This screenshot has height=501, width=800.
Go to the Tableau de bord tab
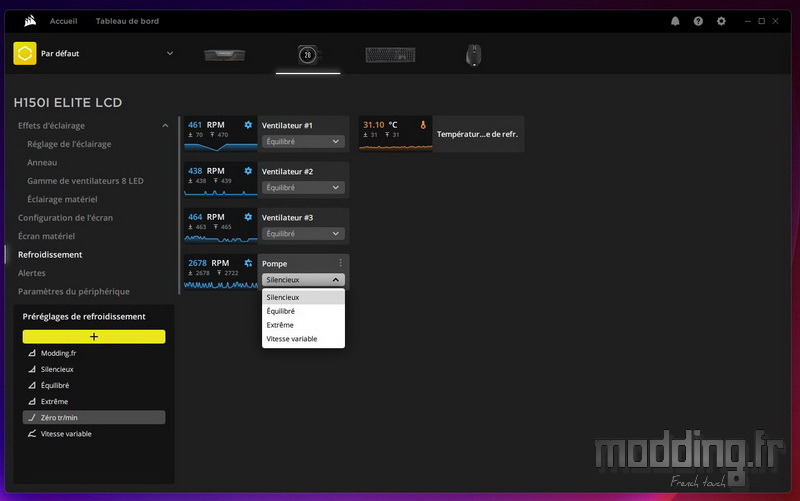click(127, 21)
